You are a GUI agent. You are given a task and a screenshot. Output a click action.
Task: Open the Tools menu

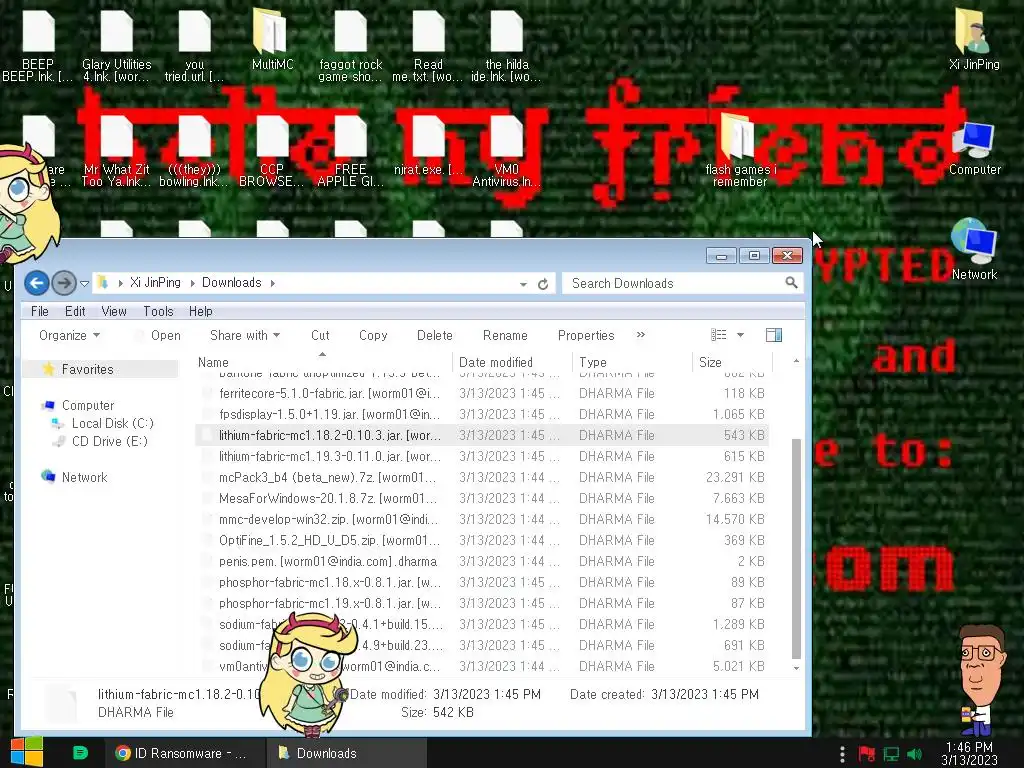coord(158,312)
